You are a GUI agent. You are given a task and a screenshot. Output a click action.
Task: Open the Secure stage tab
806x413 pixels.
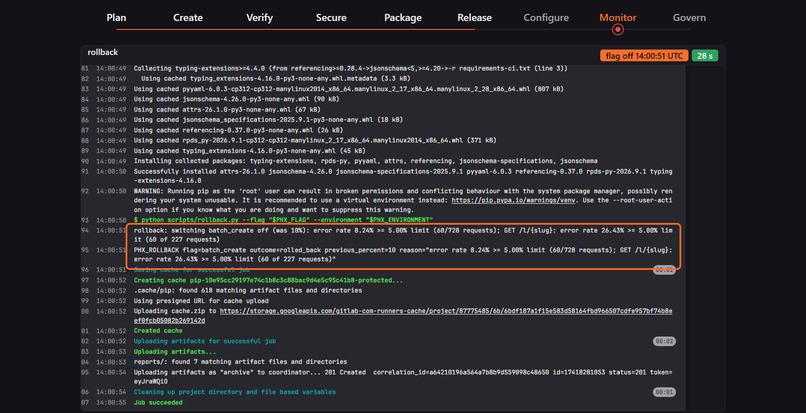click(x=331, y=17)
